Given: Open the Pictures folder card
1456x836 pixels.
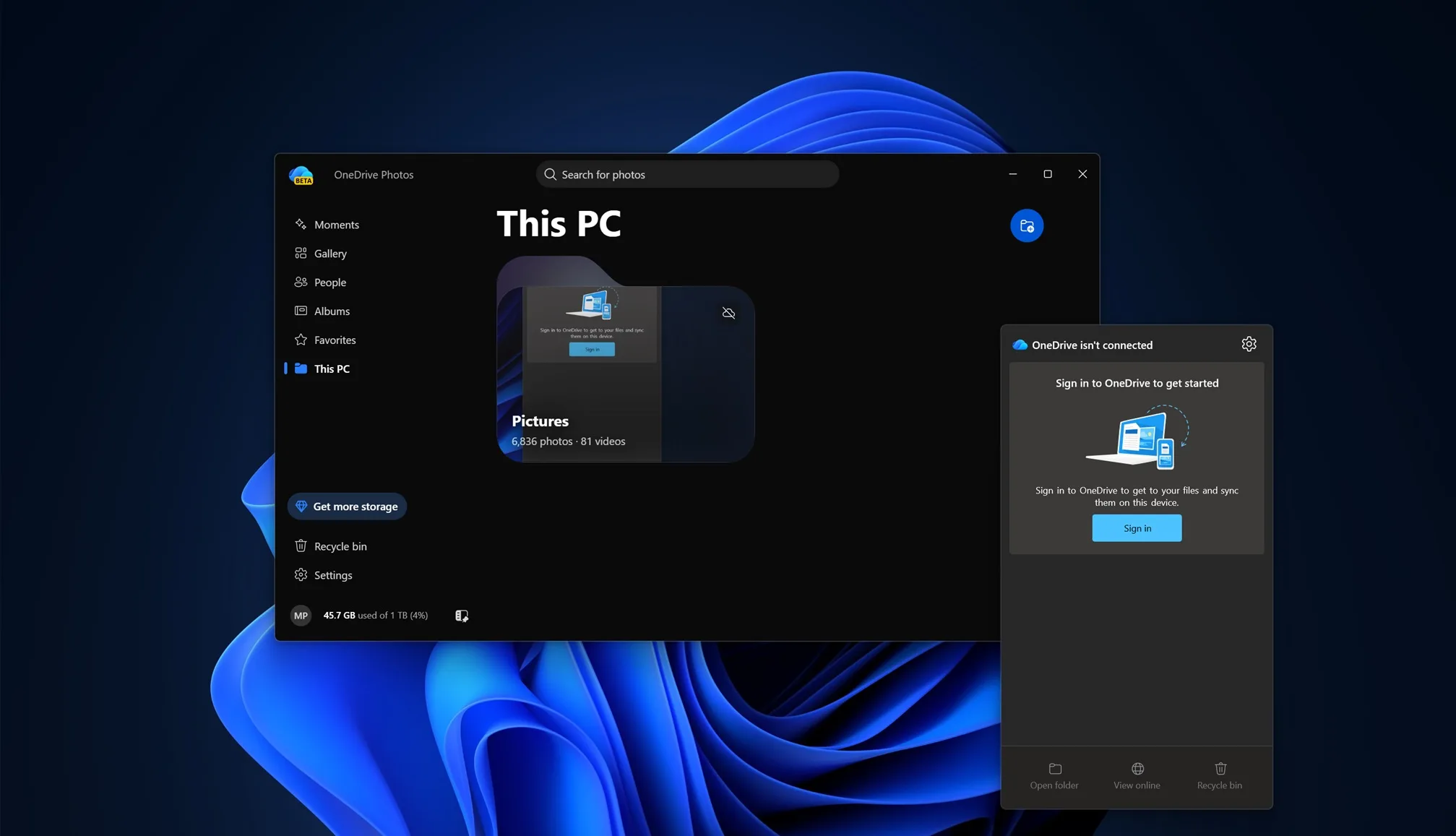Looking at the screenshot, I should (x=626, y=359).
